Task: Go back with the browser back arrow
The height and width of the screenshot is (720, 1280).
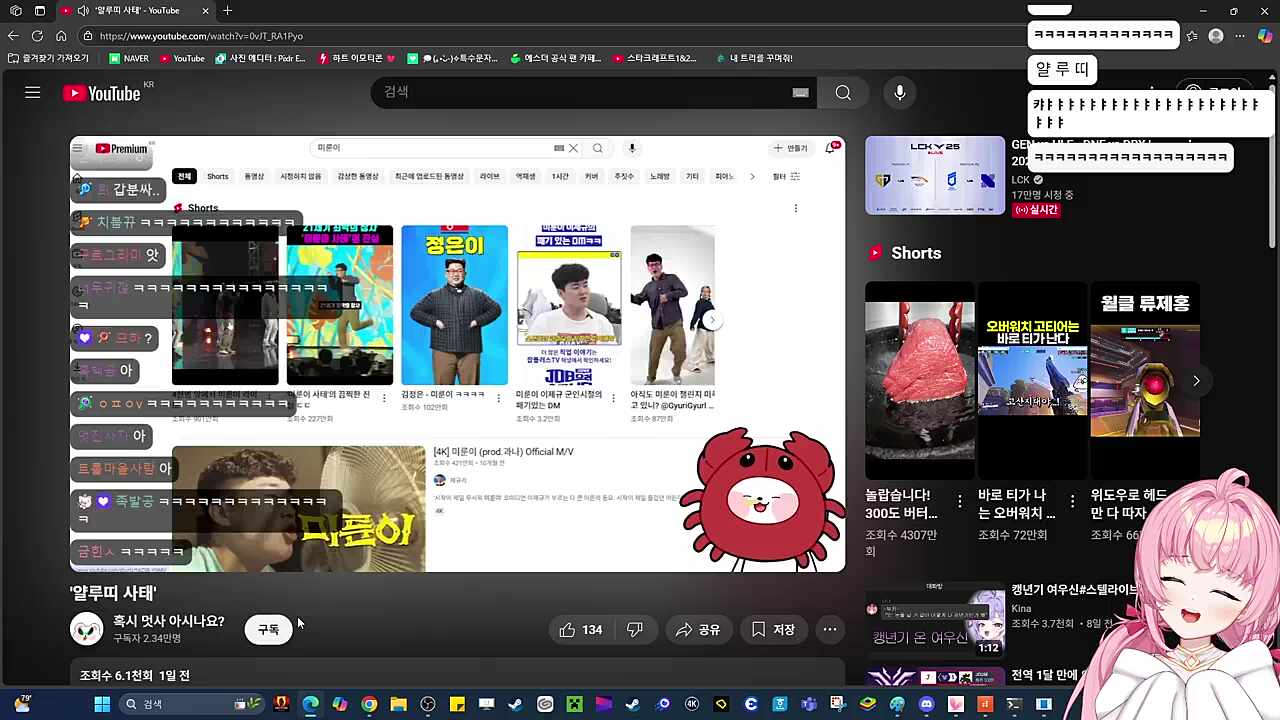Action: [x=13, y=36]
